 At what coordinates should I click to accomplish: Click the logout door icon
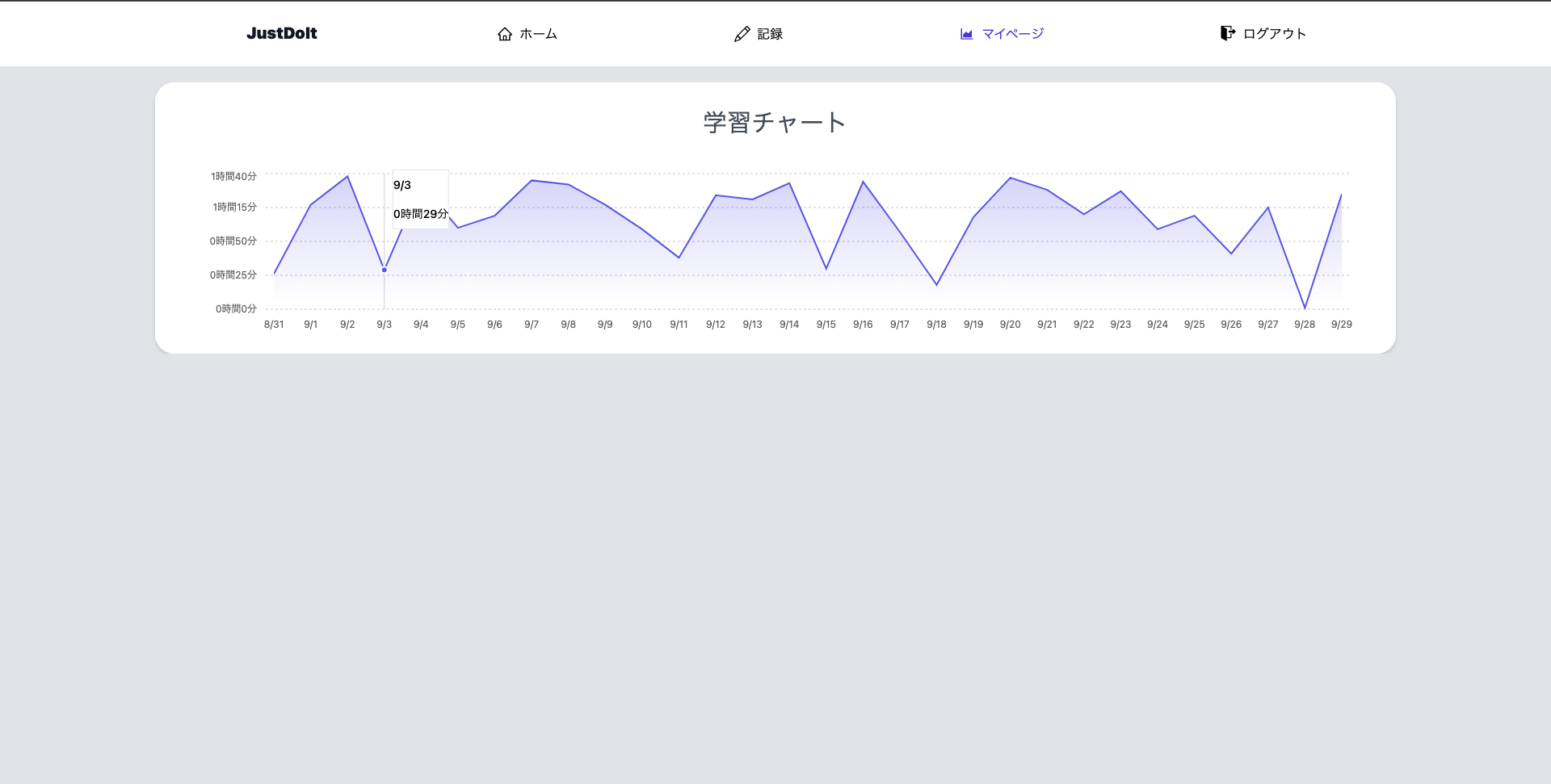(1227, 33)
